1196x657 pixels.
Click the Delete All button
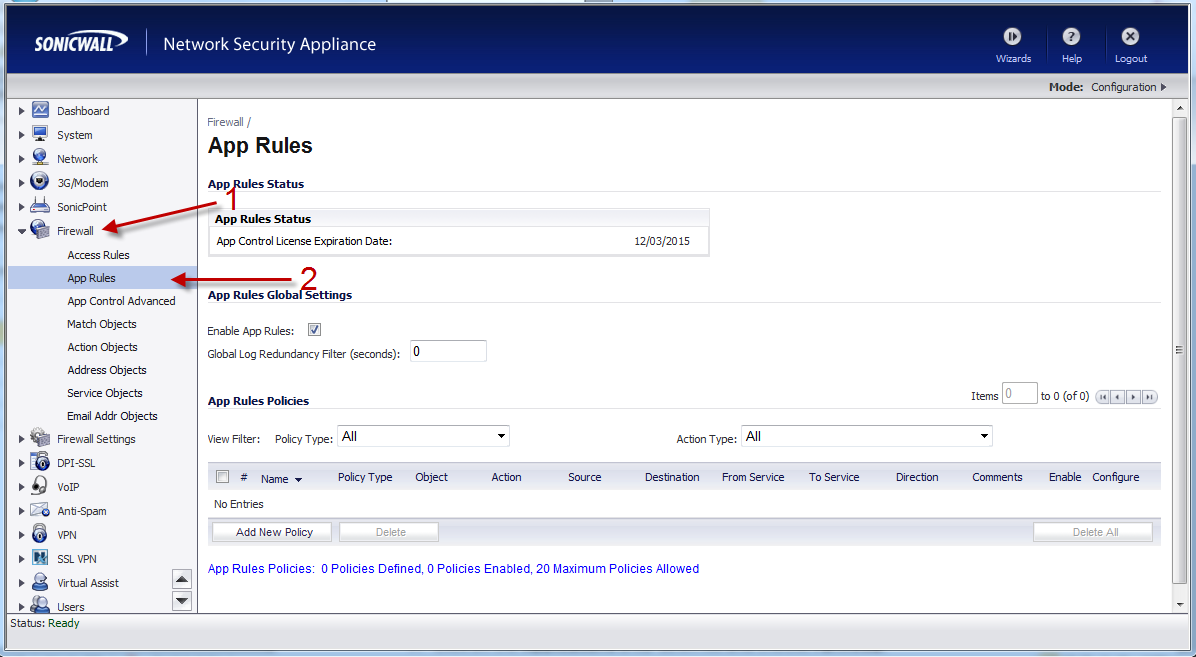point(1093,532)
